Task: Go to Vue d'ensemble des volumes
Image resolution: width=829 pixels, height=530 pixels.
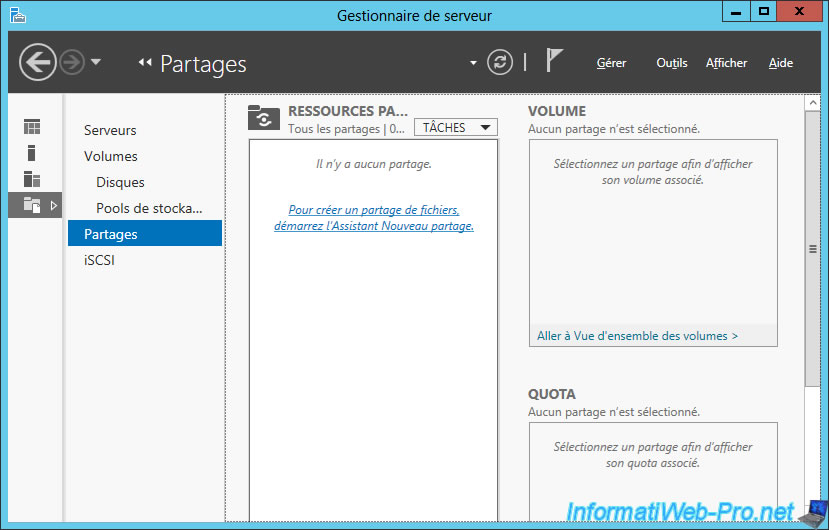Action: pos(637,336)
